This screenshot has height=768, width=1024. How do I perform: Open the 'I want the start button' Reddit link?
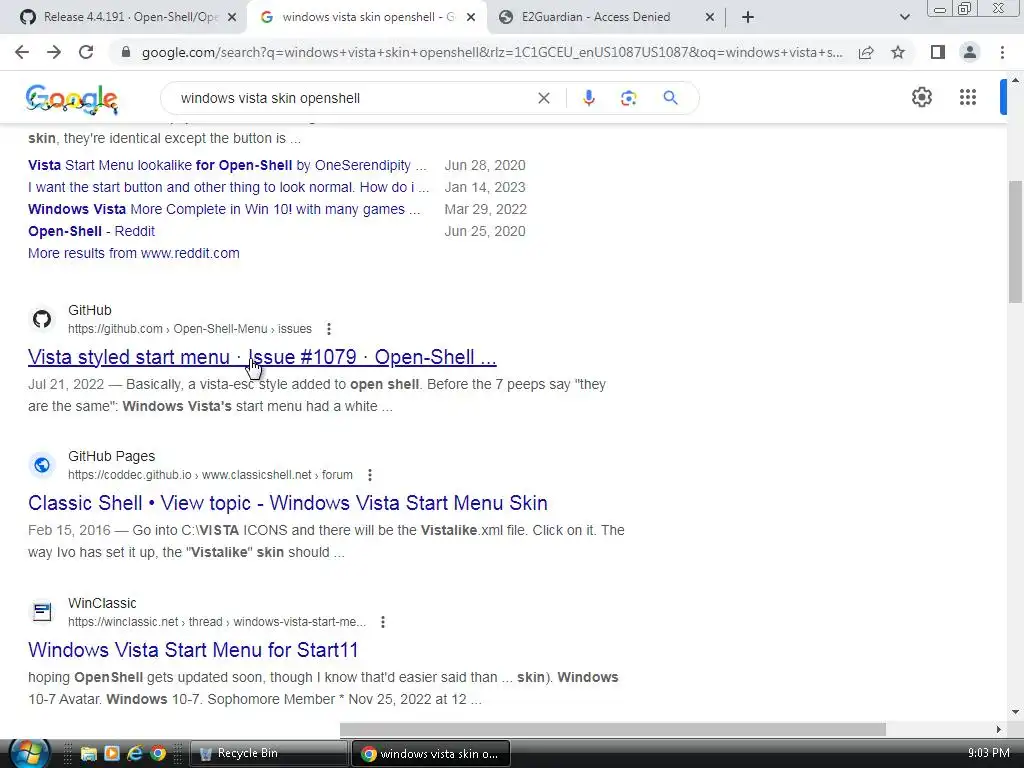(229, 187)
